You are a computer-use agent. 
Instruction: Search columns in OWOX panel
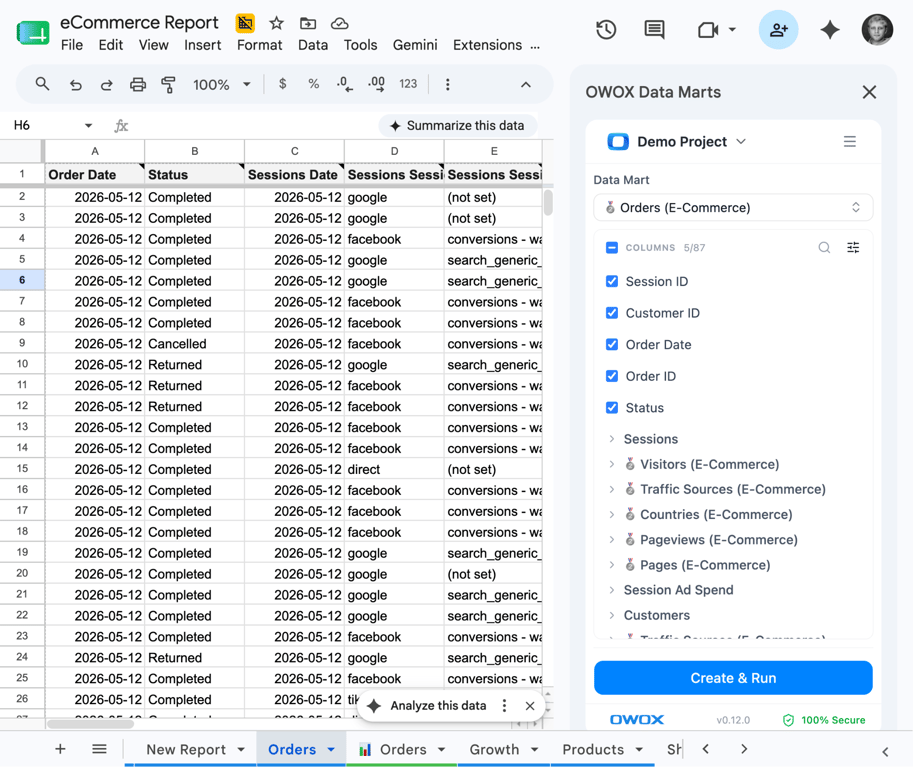point(824,247)
